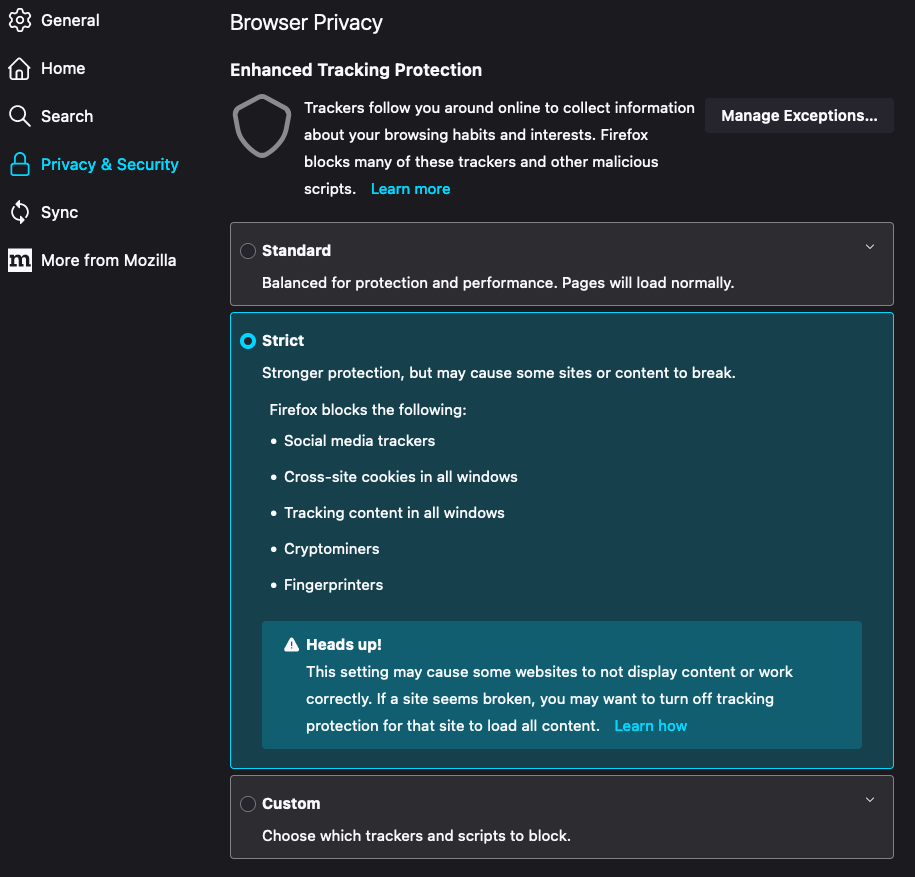The height and width of the screenshot is (877, 915).
Task: Click 'Stronger protection' description under Strict
Action: point(498,373)
